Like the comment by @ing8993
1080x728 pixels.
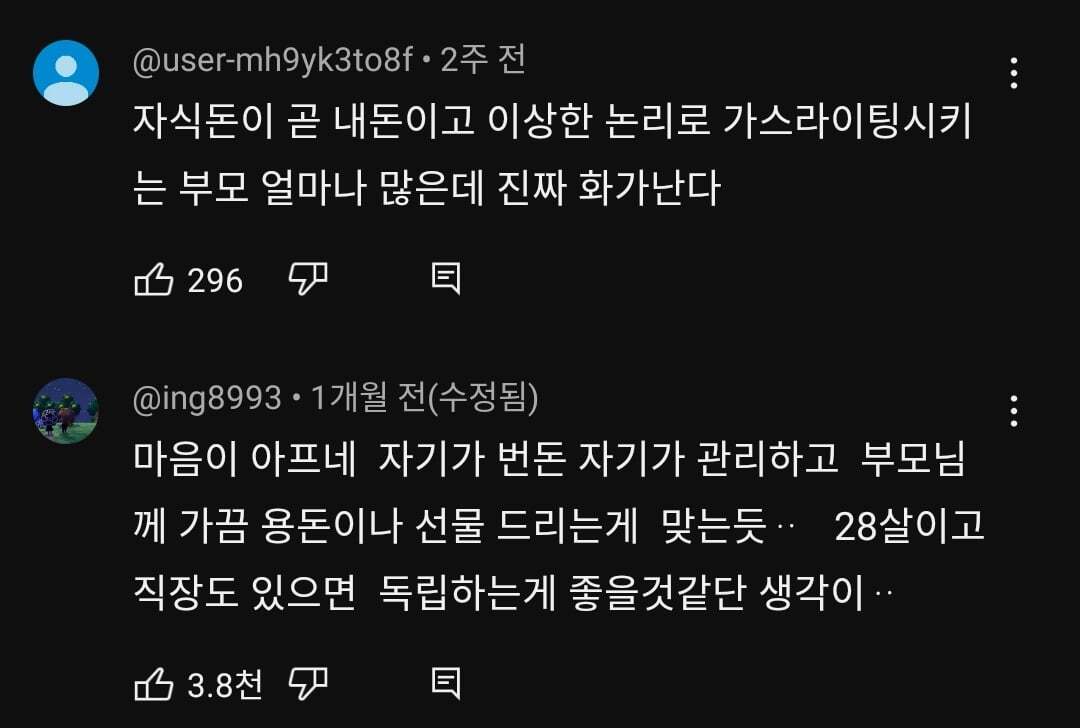156,685
